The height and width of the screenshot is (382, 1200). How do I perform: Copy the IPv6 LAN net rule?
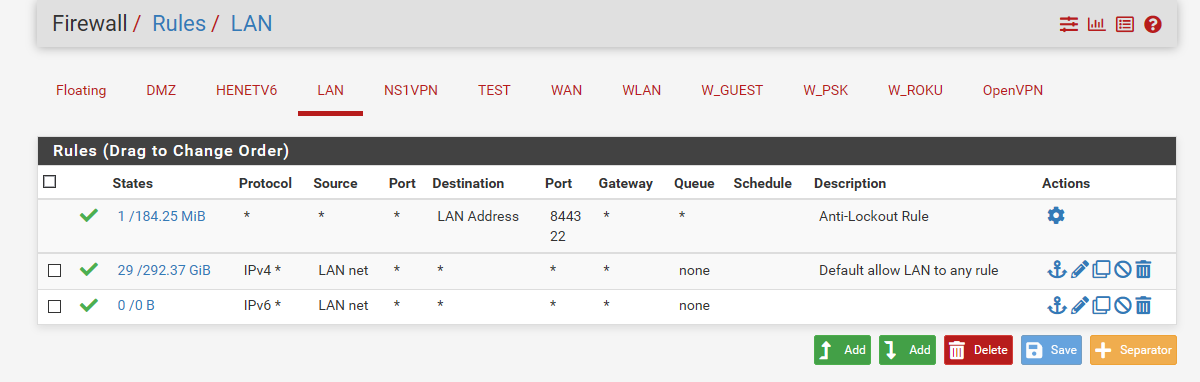coord(1101,306)
